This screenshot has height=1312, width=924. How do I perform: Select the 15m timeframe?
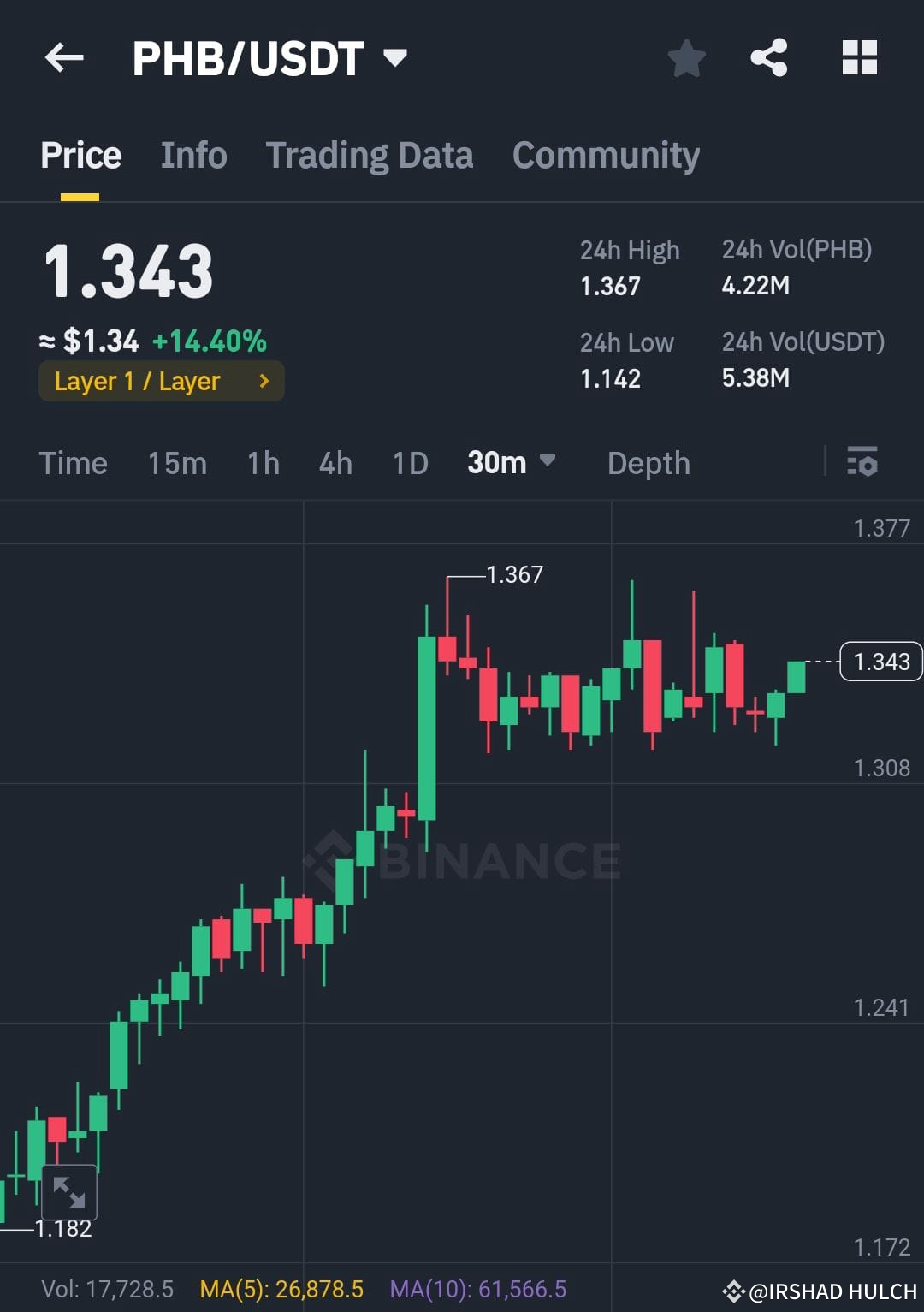(x=176, y=463)
